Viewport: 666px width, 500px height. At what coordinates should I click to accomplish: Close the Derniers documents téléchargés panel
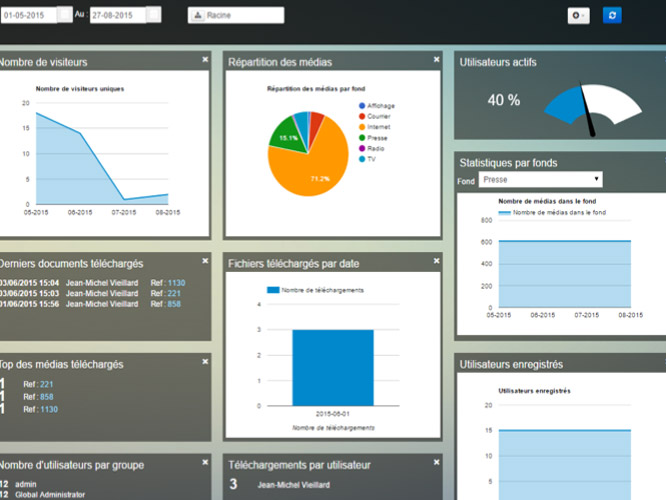click(205, 260)
